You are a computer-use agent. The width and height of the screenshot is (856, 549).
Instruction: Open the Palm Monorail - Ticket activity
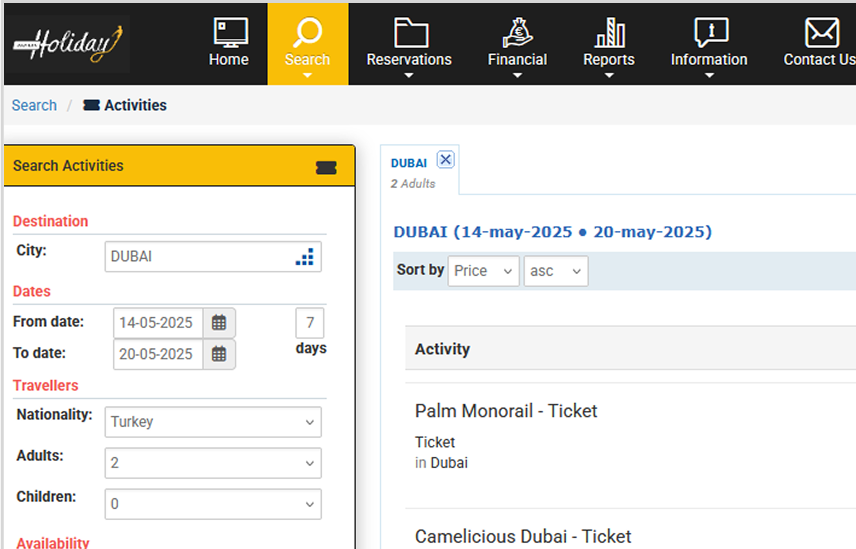click(506, 411)
